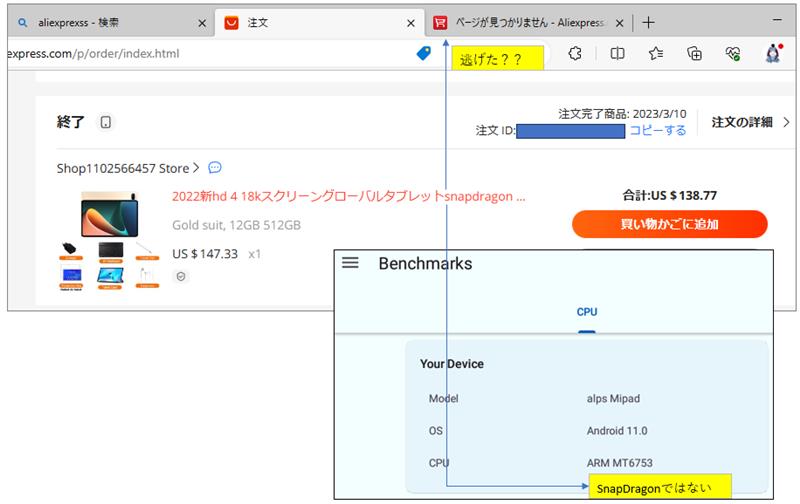Image resolution: width=800 pixels, height=504 pixels.
Task: Open Shop1102566457 Store link
Action: point(123,168)
